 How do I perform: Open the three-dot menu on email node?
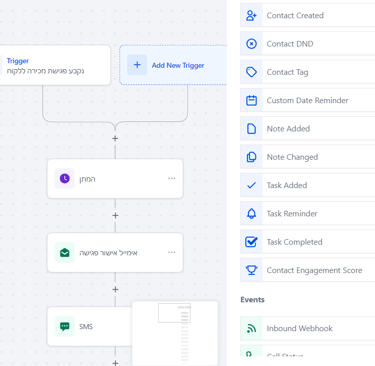coord(172,252)
